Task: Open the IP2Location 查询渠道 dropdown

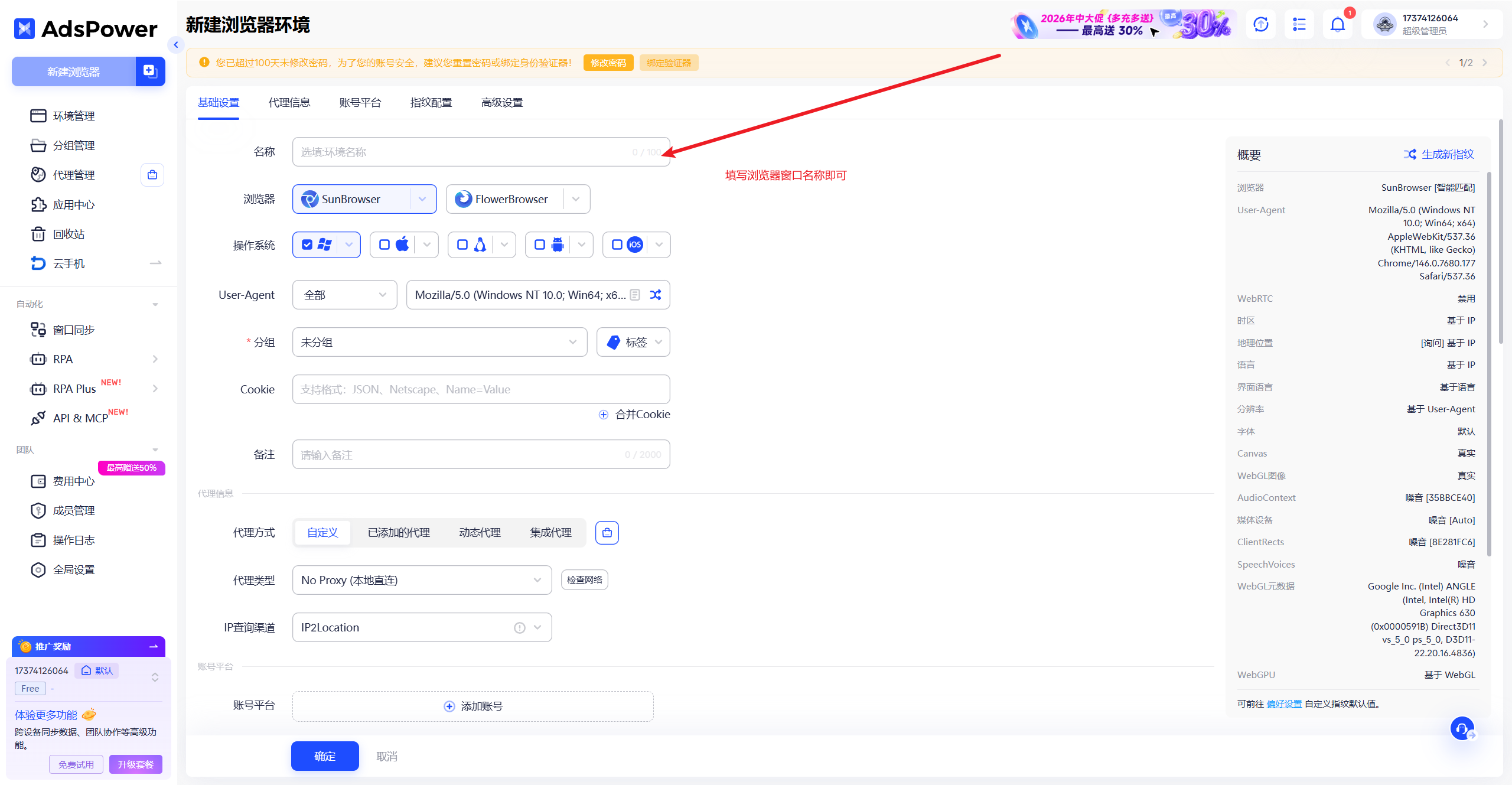Action: pyautogui.click(x=422, y=627)
